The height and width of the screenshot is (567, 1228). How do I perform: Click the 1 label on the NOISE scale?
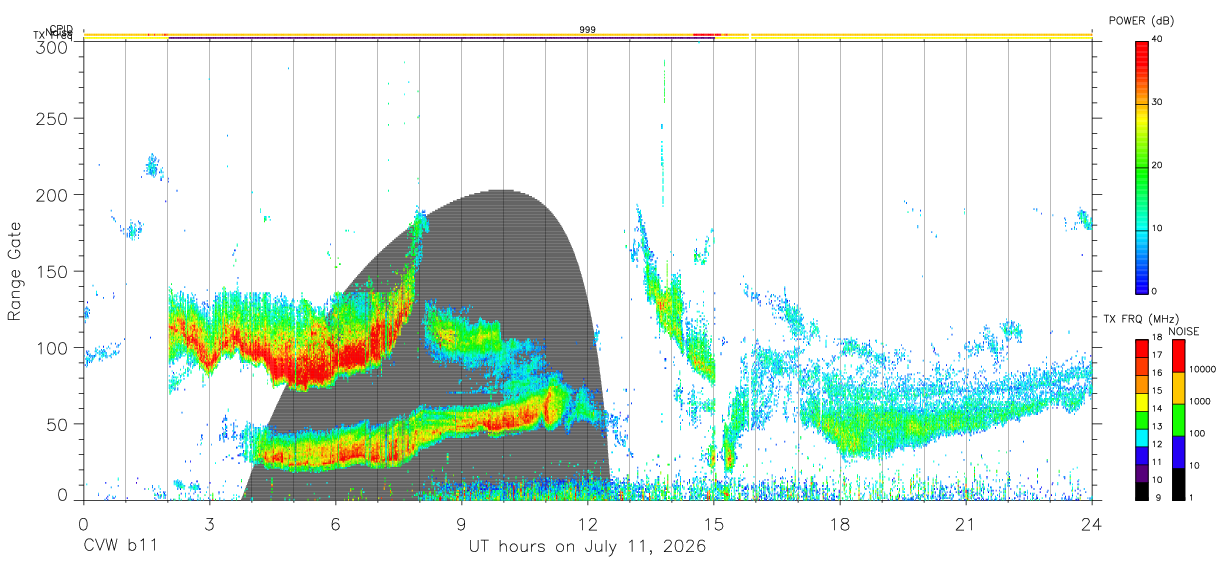click(1189, 497)
